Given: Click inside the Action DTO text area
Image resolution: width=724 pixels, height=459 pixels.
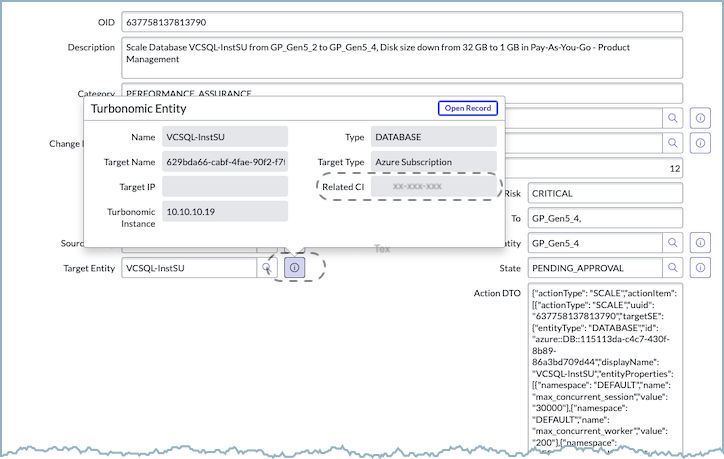Looking at the screenshot, I should 605,367.
